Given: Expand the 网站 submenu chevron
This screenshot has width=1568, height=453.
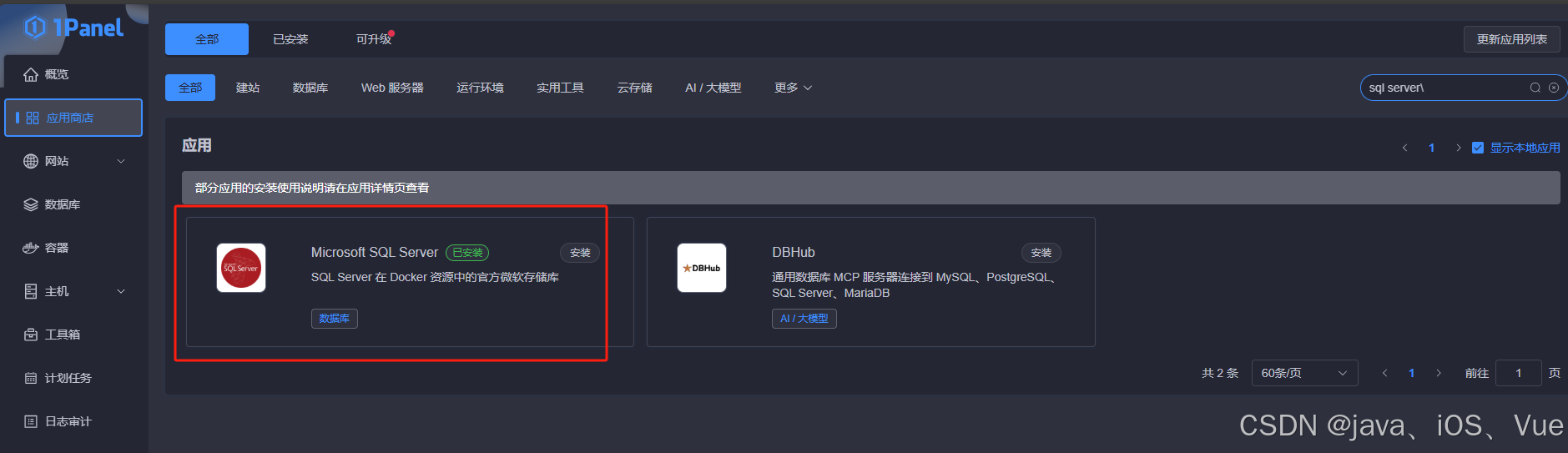Looking at the screenshot, I should (x=121, y=161).
